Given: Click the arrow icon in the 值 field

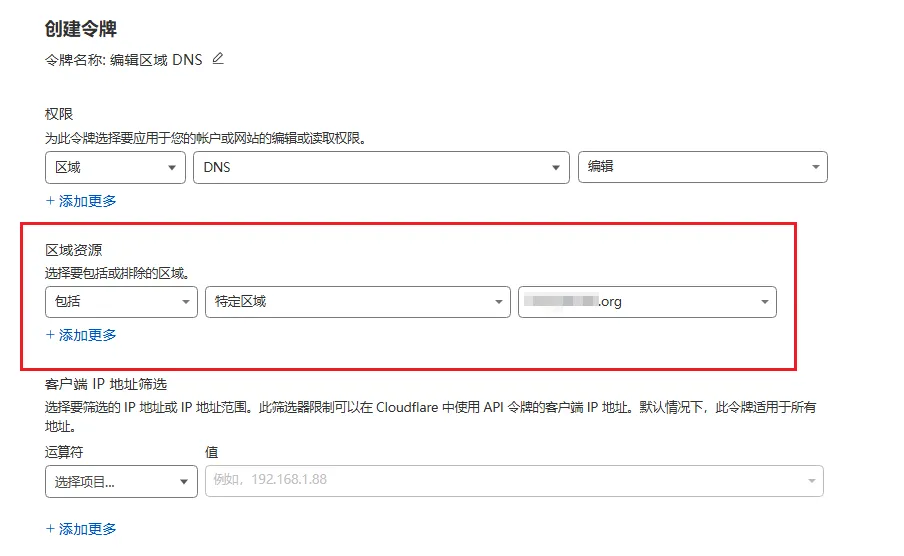Looking at the screenshot, I should pos(811,481).
